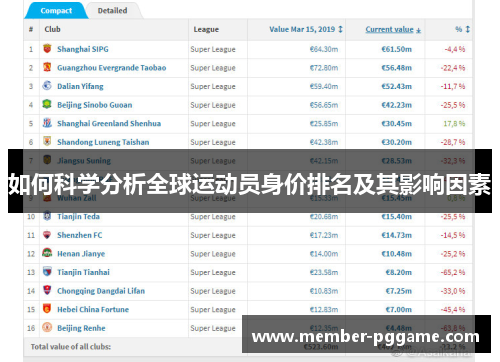Click the Beijing Renhe crest icon
This screenshot has height=362, width=500.
pyautogui.click(x=47, y=327)
